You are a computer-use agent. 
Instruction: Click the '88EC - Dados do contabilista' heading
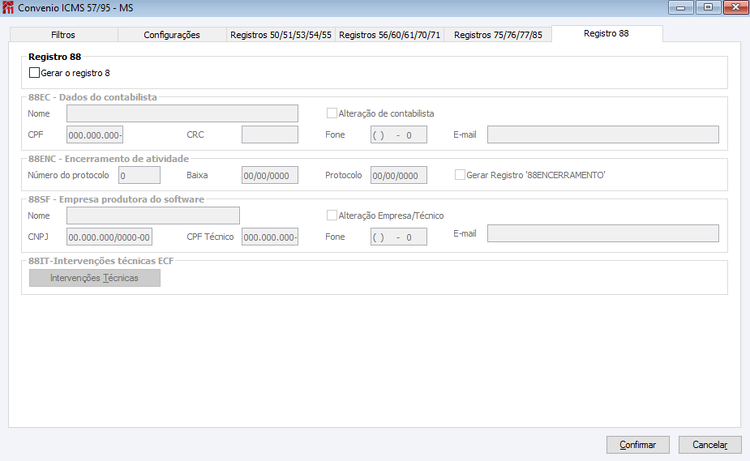[x=92, y=97]
